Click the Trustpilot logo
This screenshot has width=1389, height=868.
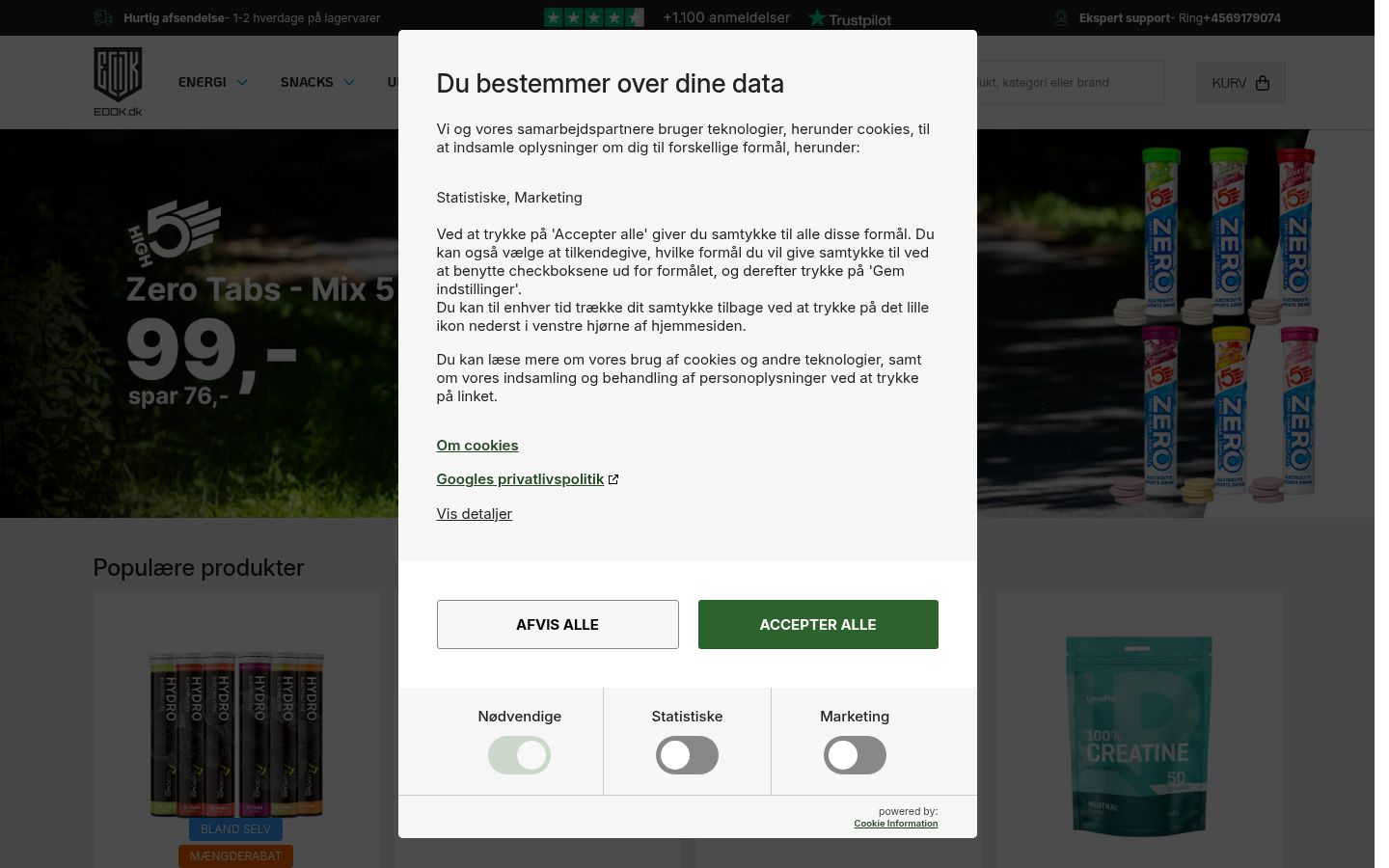[849, 18]
